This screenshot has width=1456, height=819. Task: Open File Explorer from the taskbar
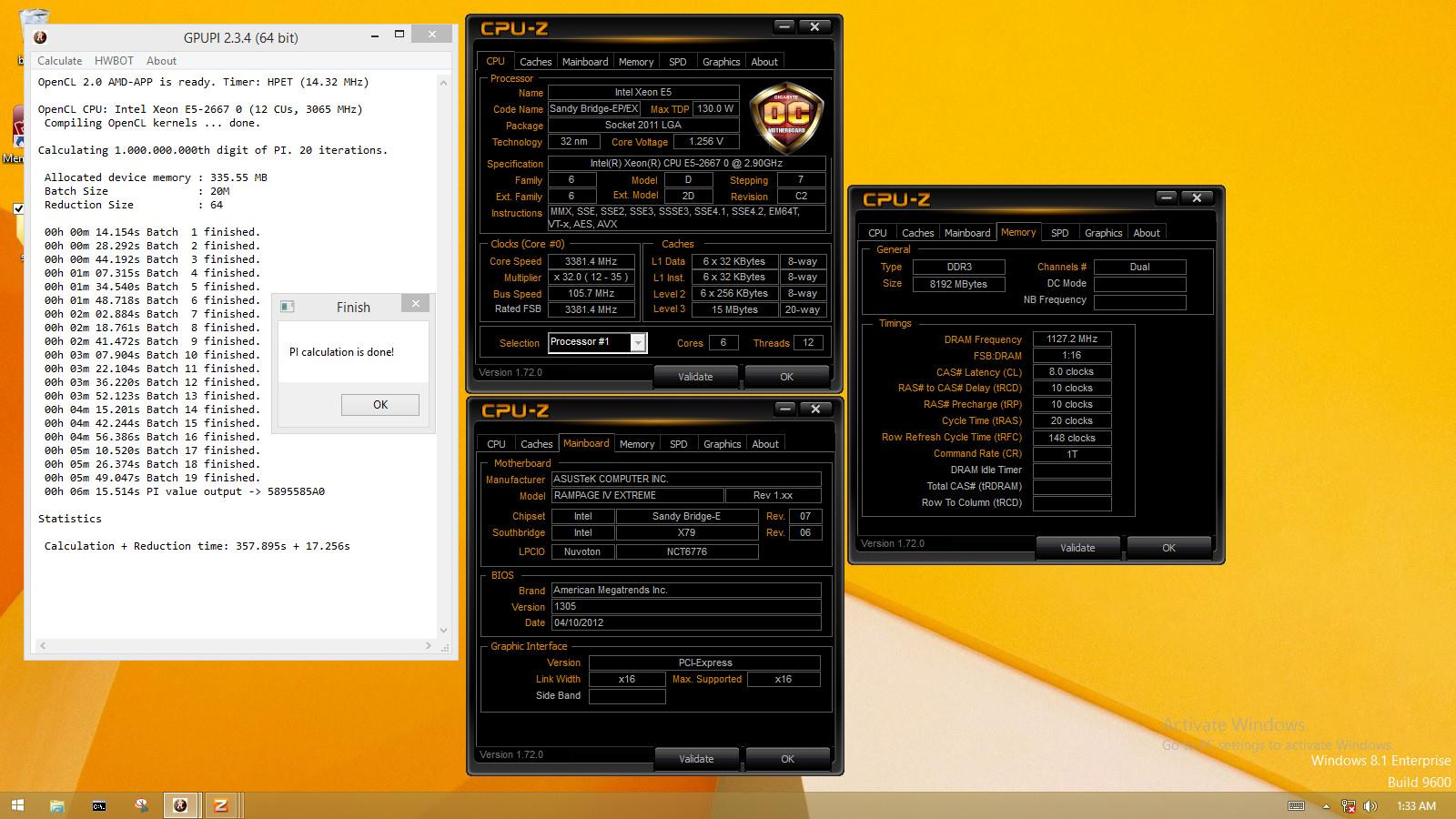coord(56,805)
